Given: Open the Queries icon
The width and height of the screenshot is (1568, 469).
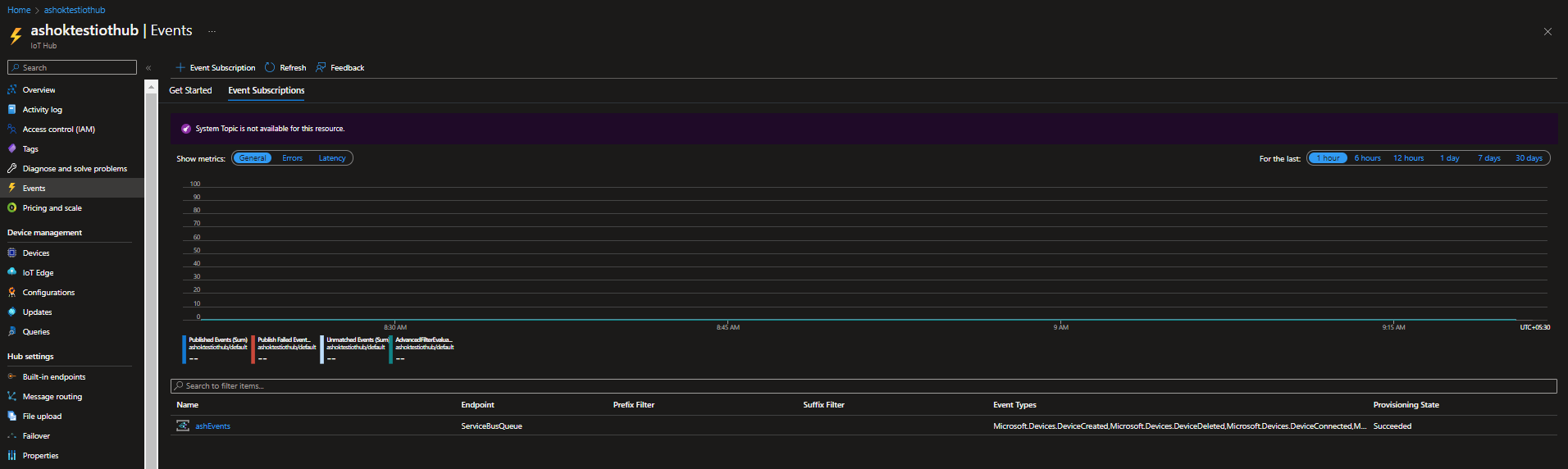Looking at the screenshot, I should pyautogui.click(x=11, y=331).
